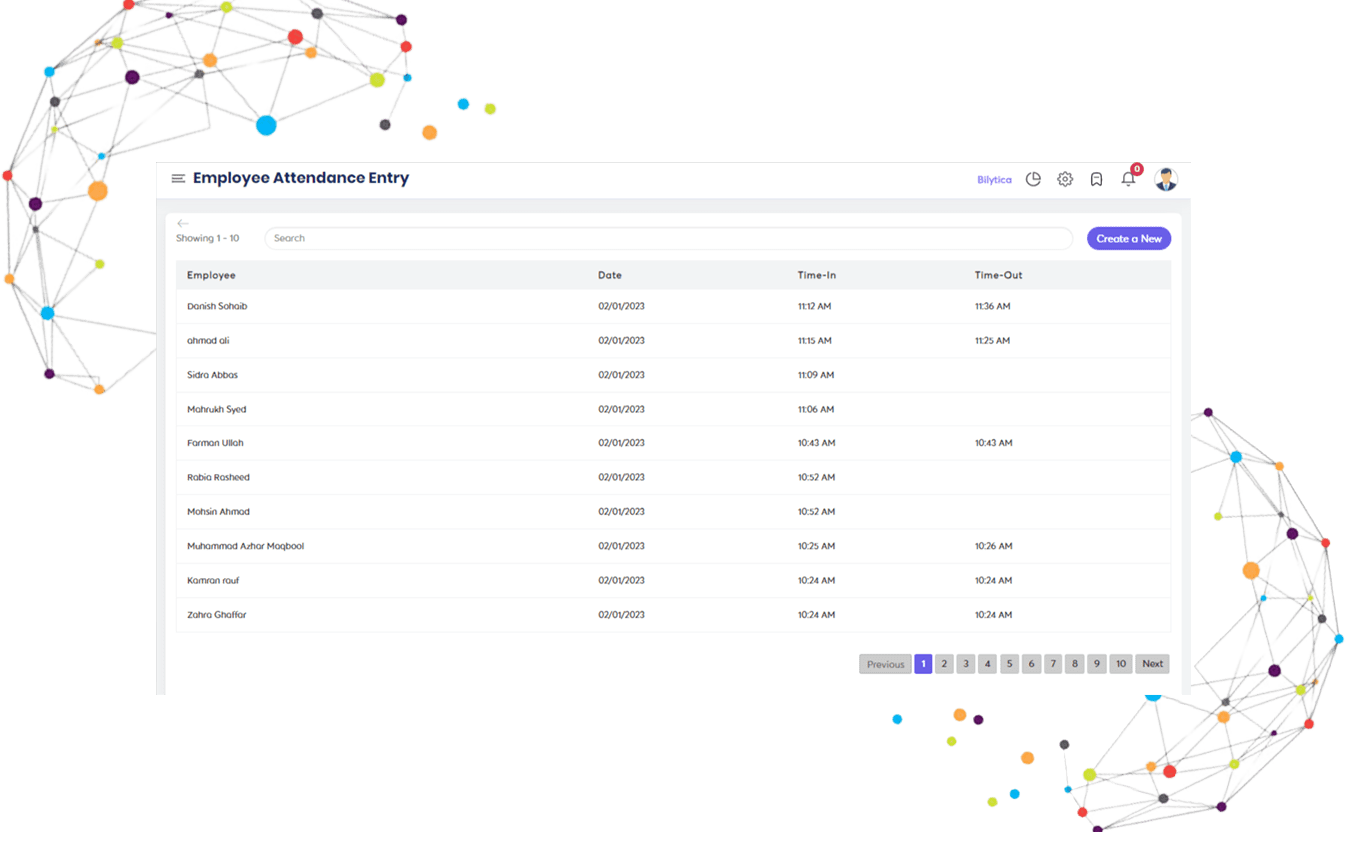
Task: Go to pagination page 8
Action: click(1074, 664)
